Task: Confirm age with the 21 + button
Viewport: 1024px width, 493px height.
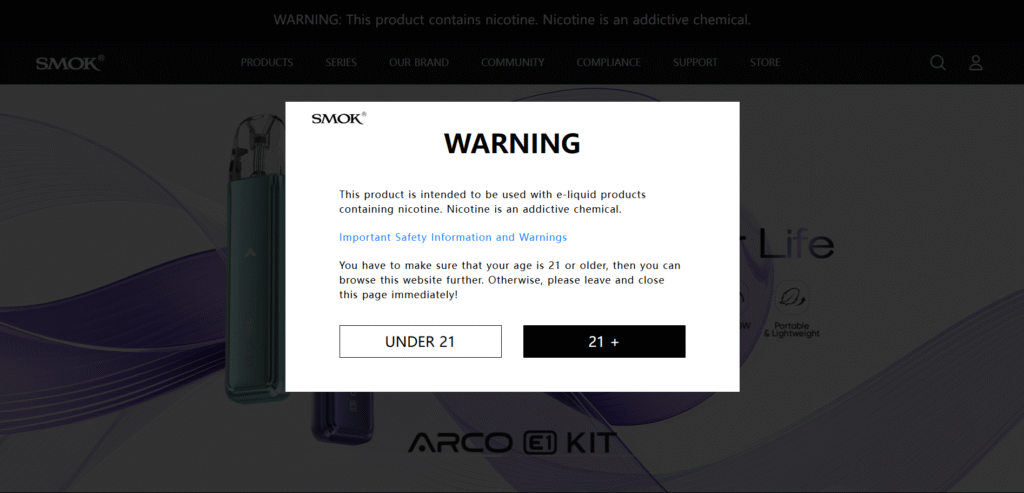Action: (604, 342)
